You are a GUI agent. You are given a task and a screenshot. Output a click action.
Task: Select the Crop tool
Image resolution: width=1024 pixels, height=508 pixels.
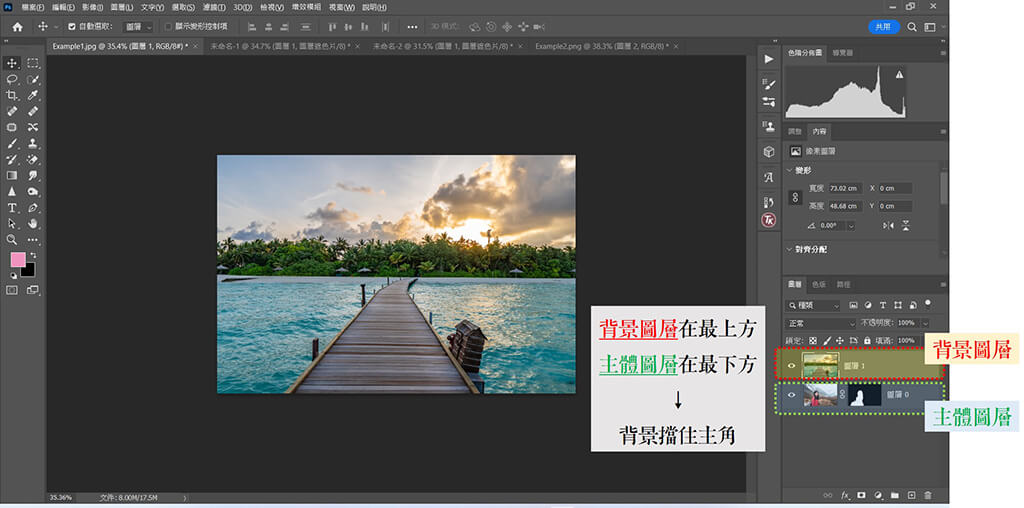point(12,95)
